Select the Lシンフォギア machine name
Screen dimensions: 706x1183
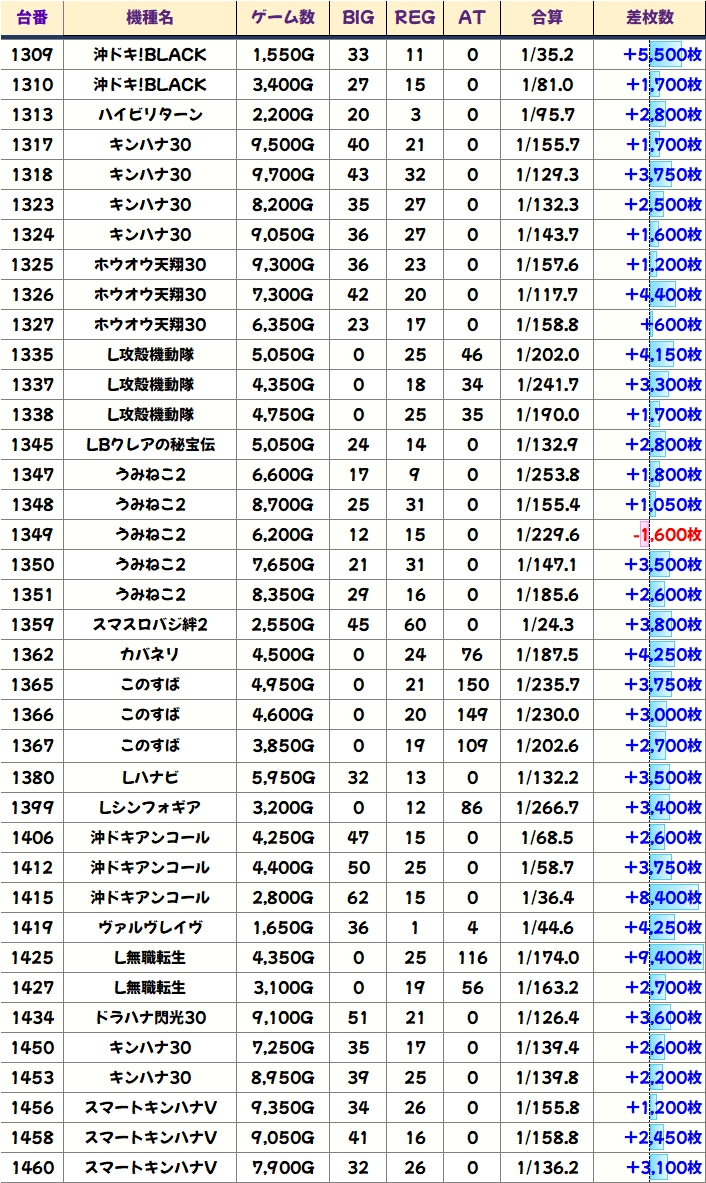150,807
